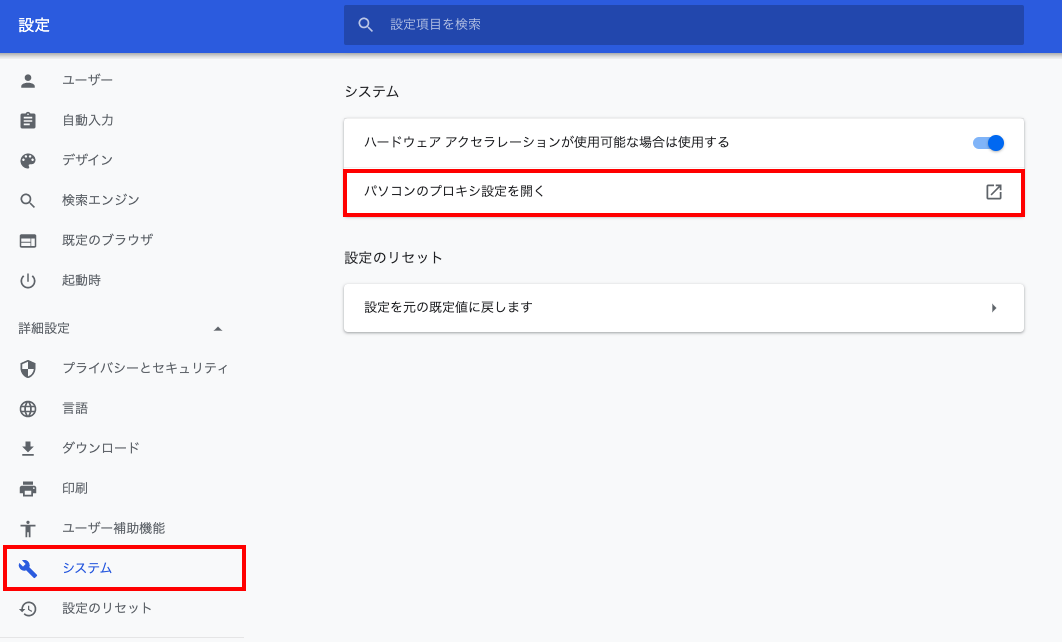Click the 検索エンジン magnifier icon in sidebar
This screenshot has height=642, width=1062.
(x=28, y=200)
